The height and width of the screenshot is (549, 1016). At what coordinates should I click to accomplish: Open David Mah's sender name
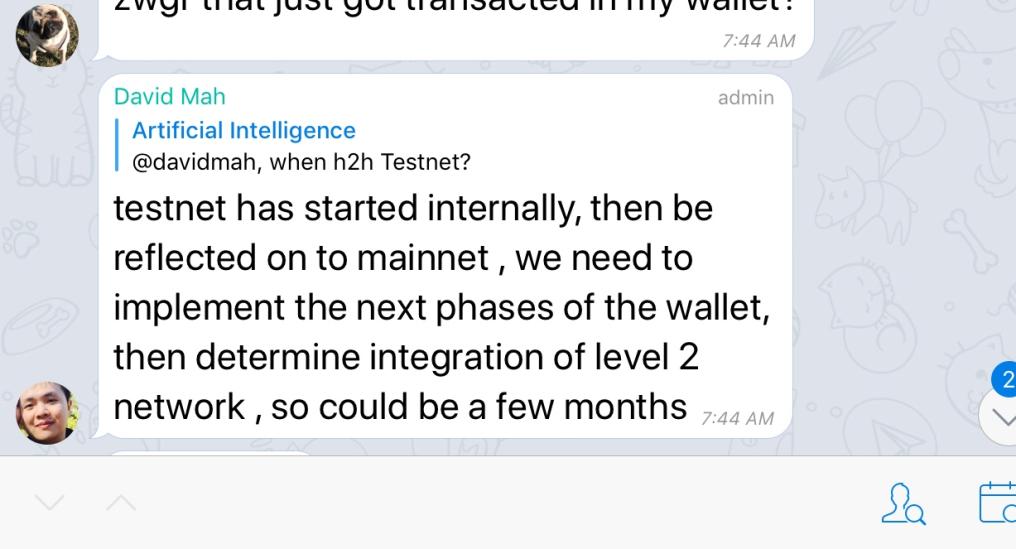point(169,97)
